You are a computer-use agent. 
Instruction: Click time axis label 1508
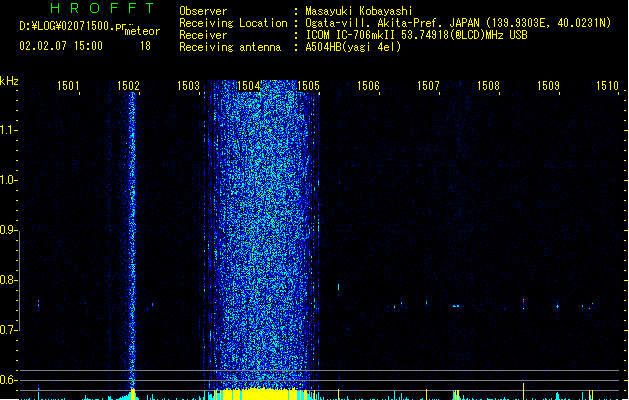[x=488, y=85]
